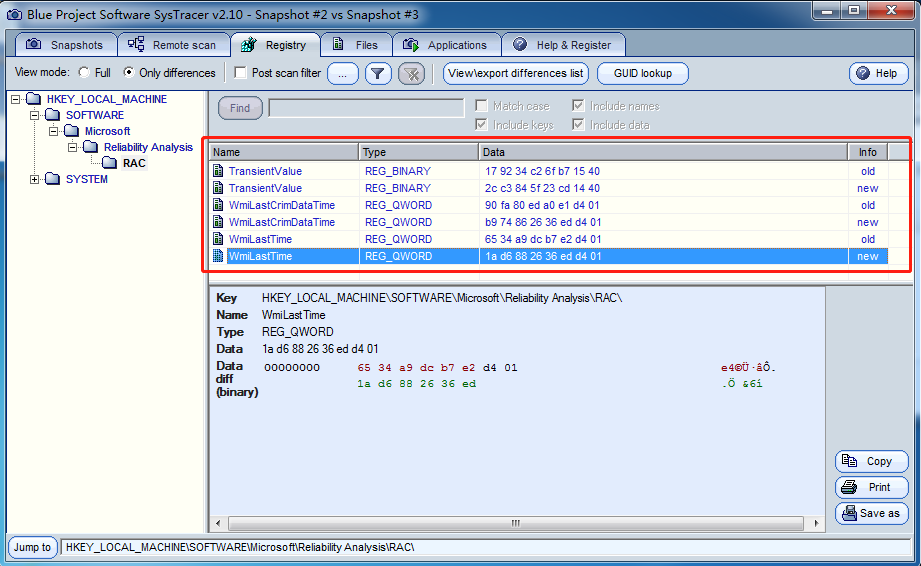Select Only differences view mode
Image resolution: width=921 pixels, height=566 pixels.
(x=129, y=72)
